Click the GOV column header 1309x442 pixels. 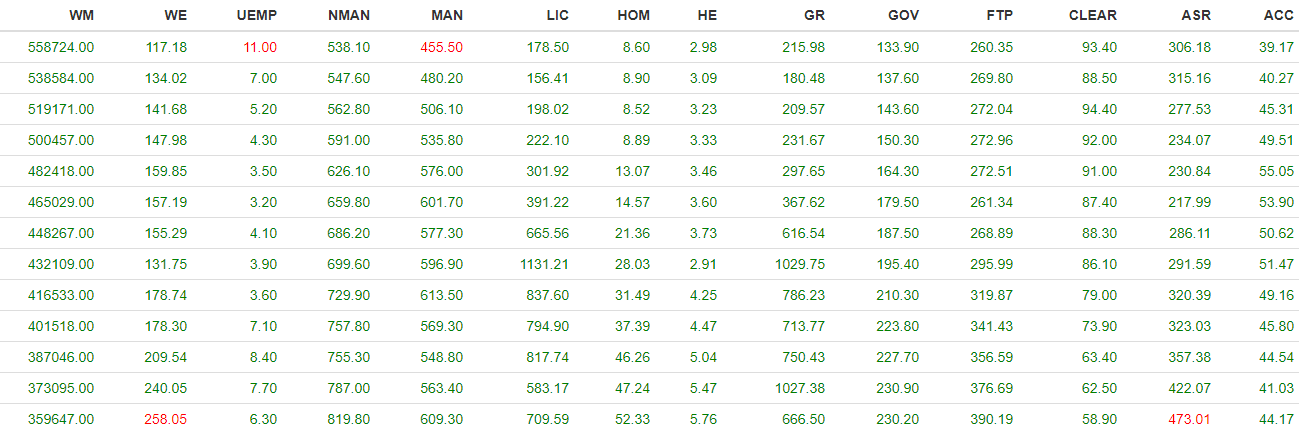[x=904, y=16]
